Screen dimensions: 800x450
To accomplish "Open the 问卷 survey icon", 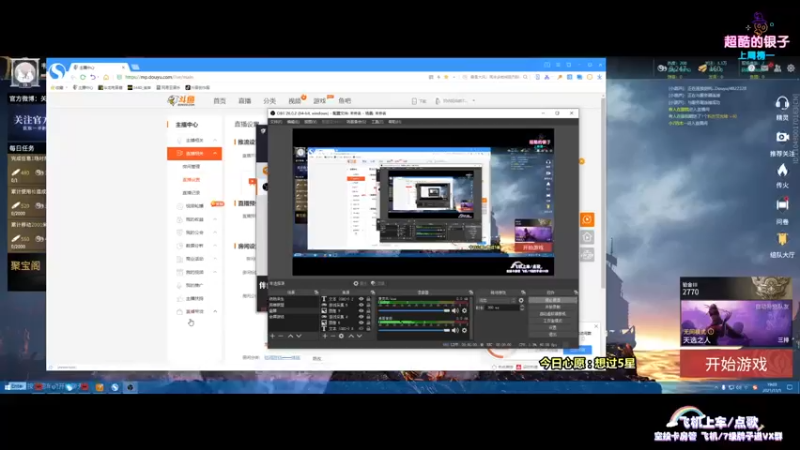I will pos(782,205).
